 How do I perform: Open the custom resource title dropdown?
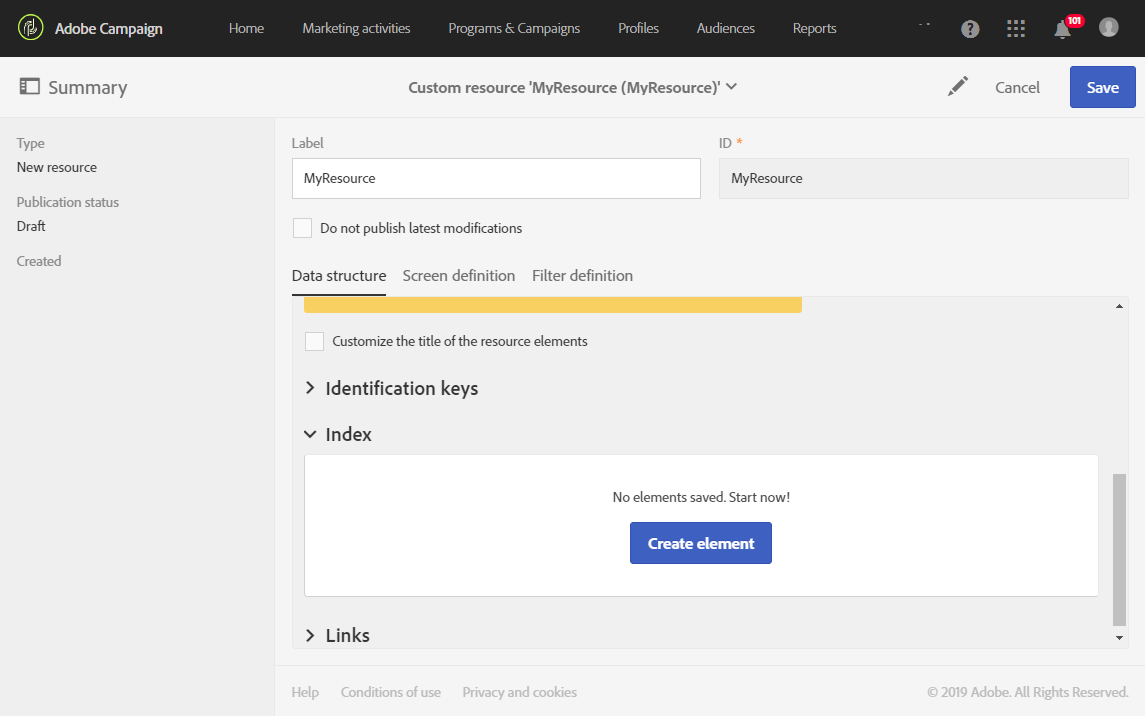pyautogui.click(x=731, y=87)
